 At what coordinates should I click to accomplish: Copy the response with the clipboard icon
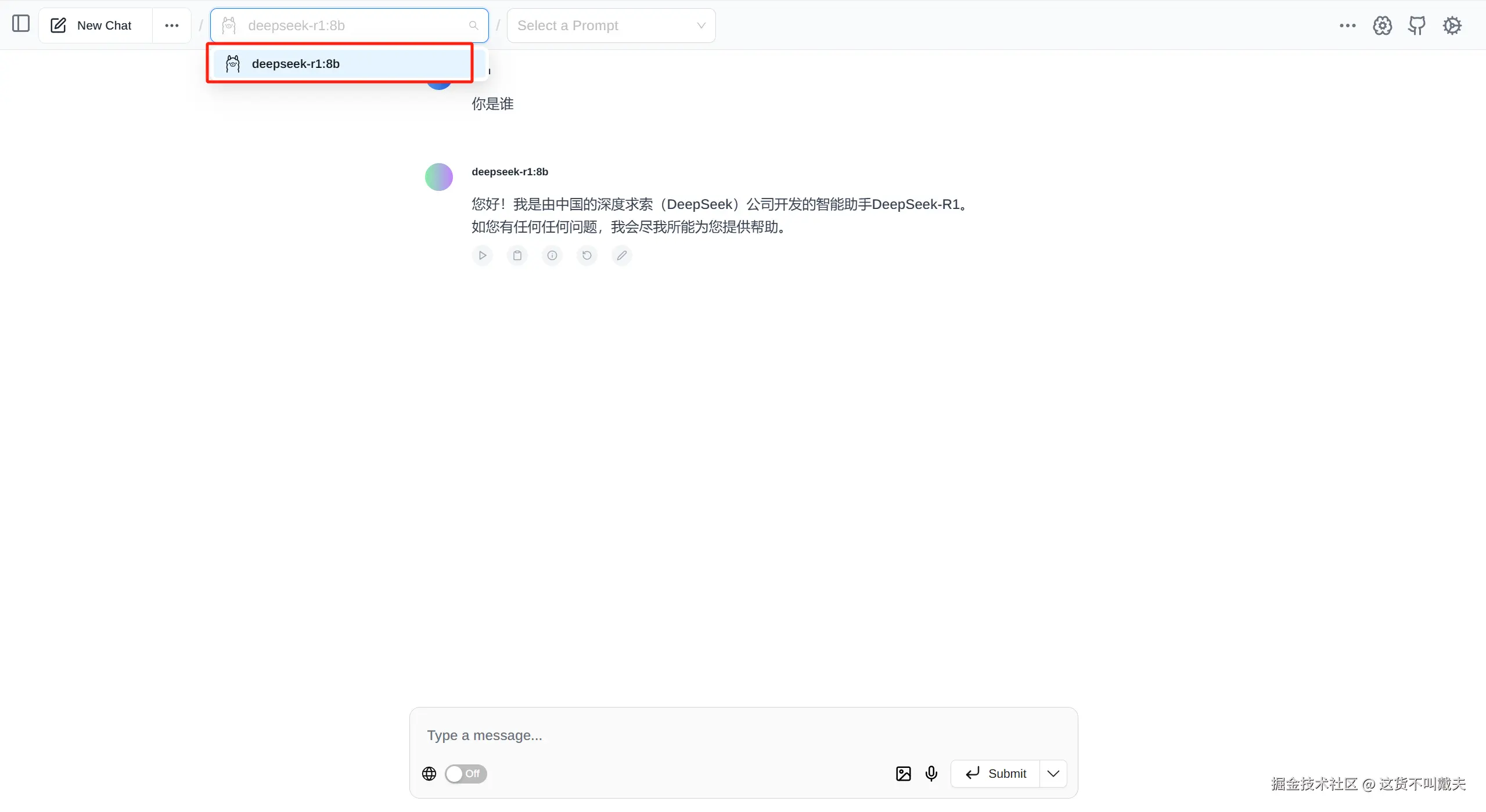pyautogui.click(x=517, y=255)
